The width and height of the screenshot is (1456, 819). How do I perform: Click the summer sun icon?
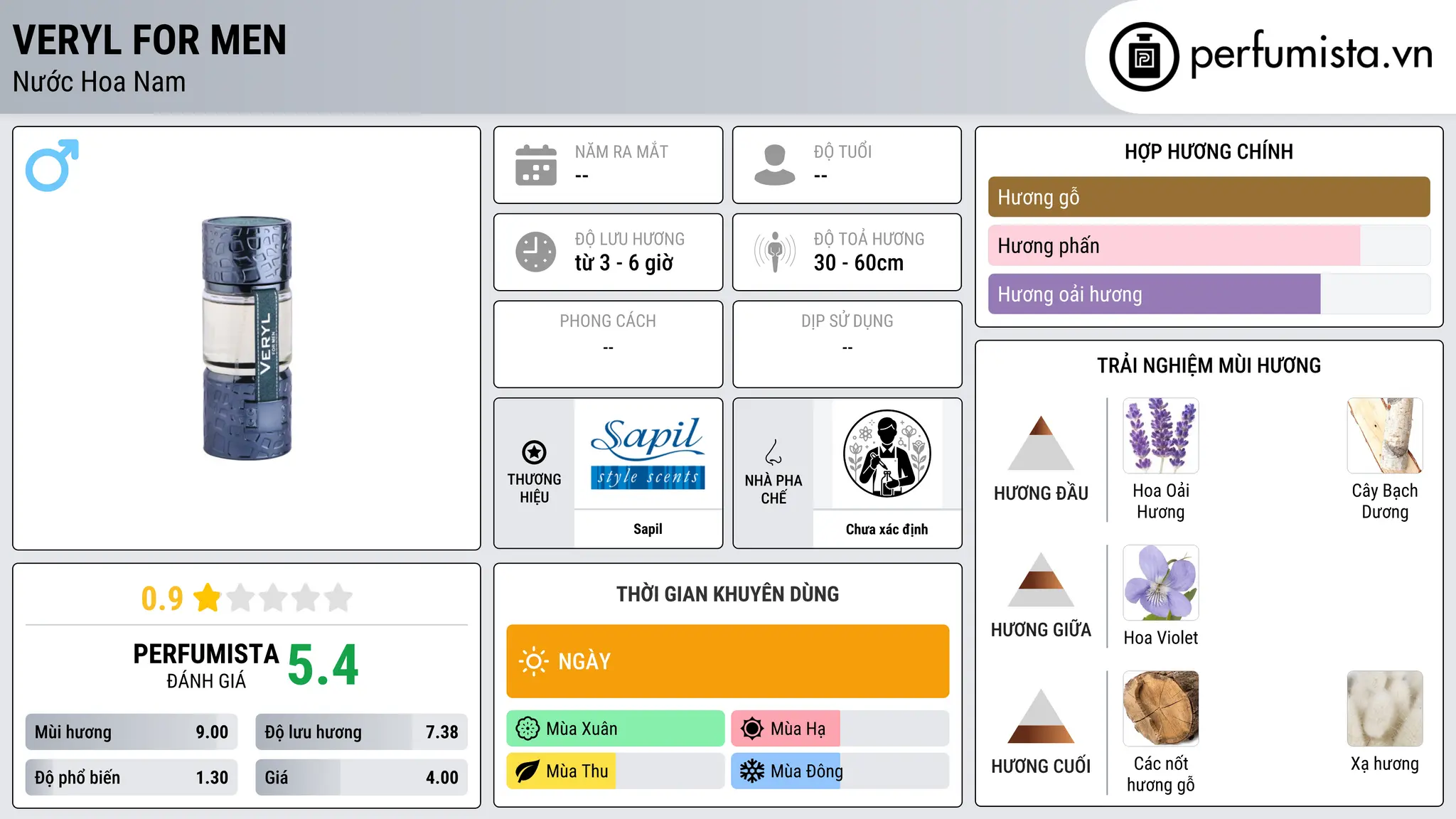(x=752, y=729)
